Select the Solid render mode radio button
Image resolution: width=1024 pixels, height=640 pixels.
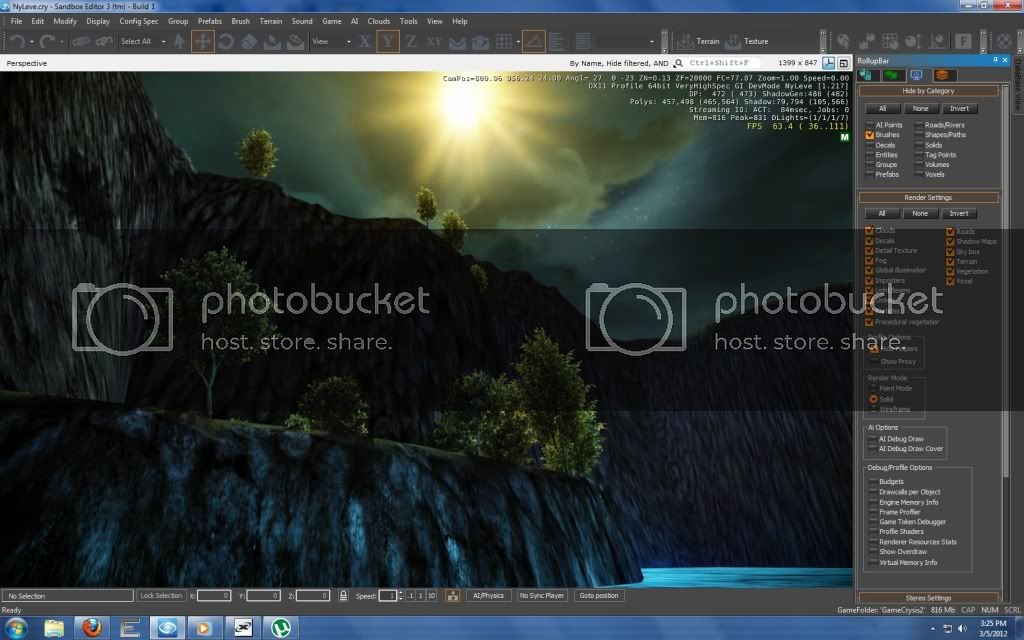click(x=873, y=399)
